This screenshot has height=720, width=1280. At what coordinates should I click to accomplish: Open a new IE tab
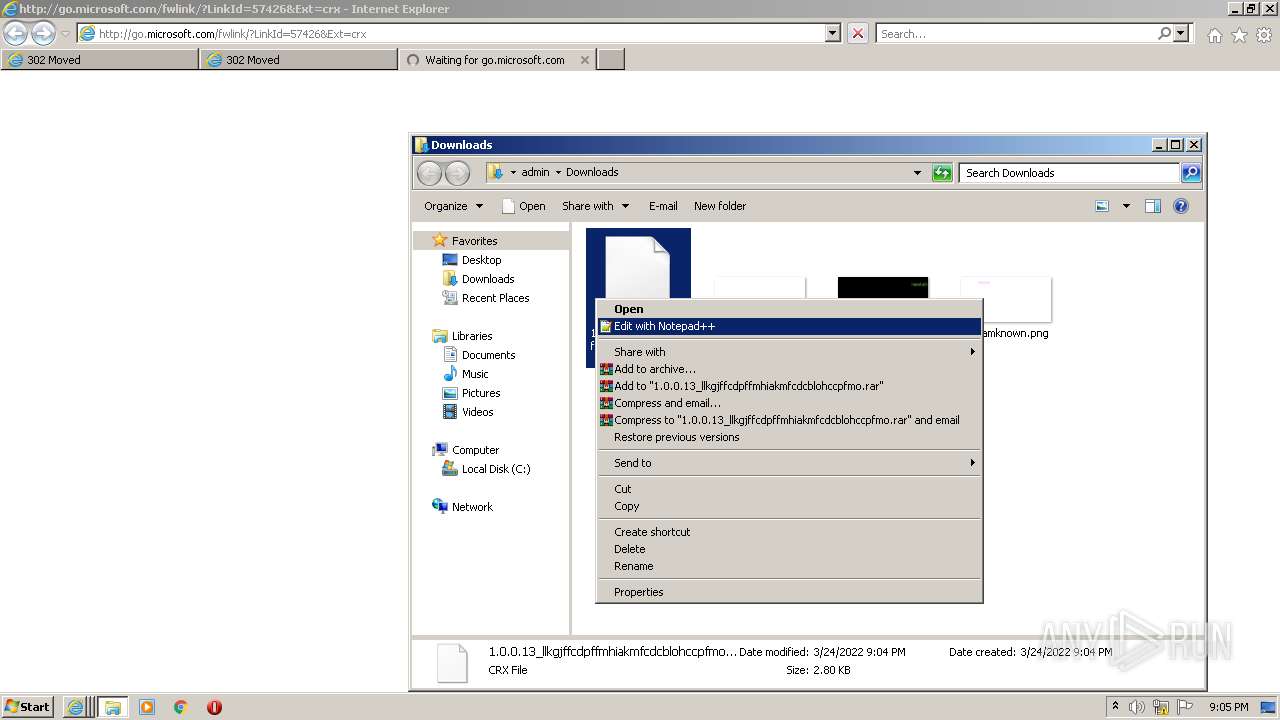click(x=610, y=60)
